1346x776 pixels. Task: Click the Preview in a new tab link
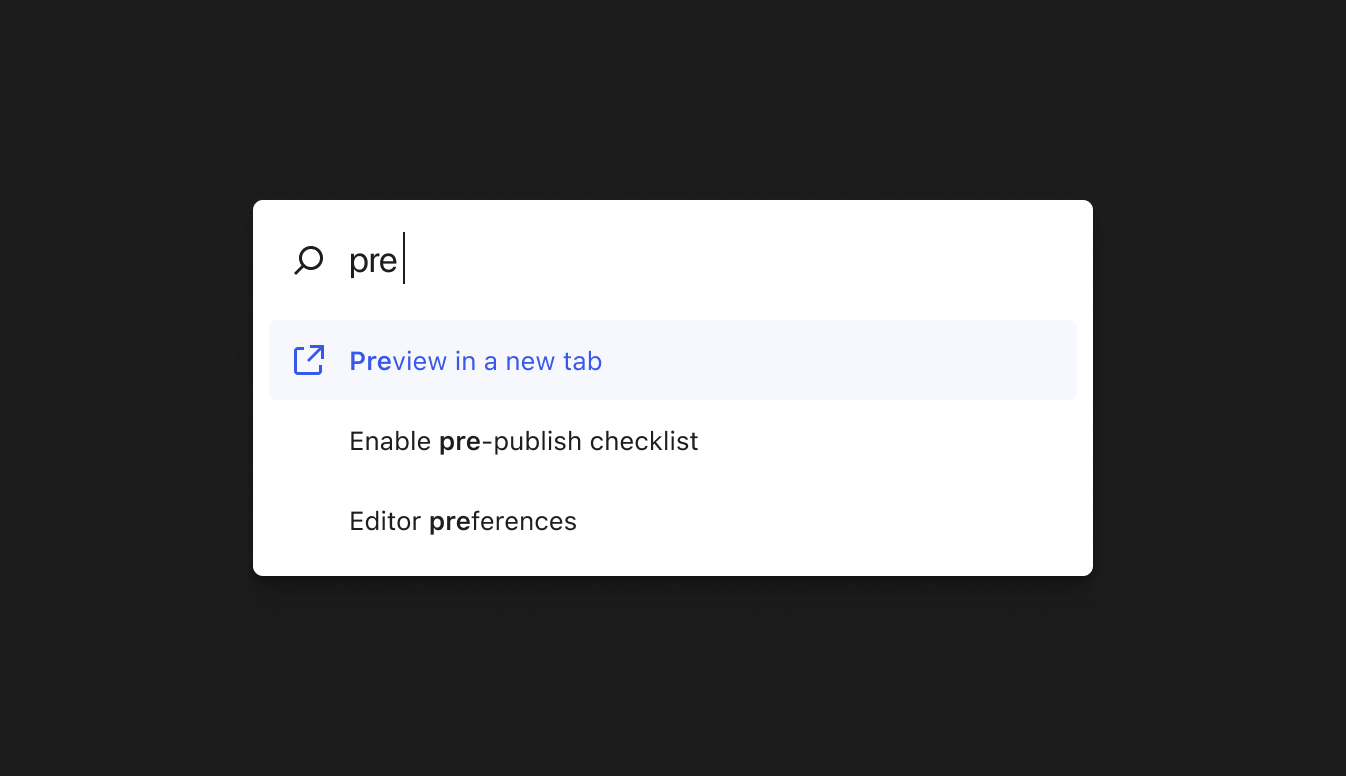click(x=475, y=360)
